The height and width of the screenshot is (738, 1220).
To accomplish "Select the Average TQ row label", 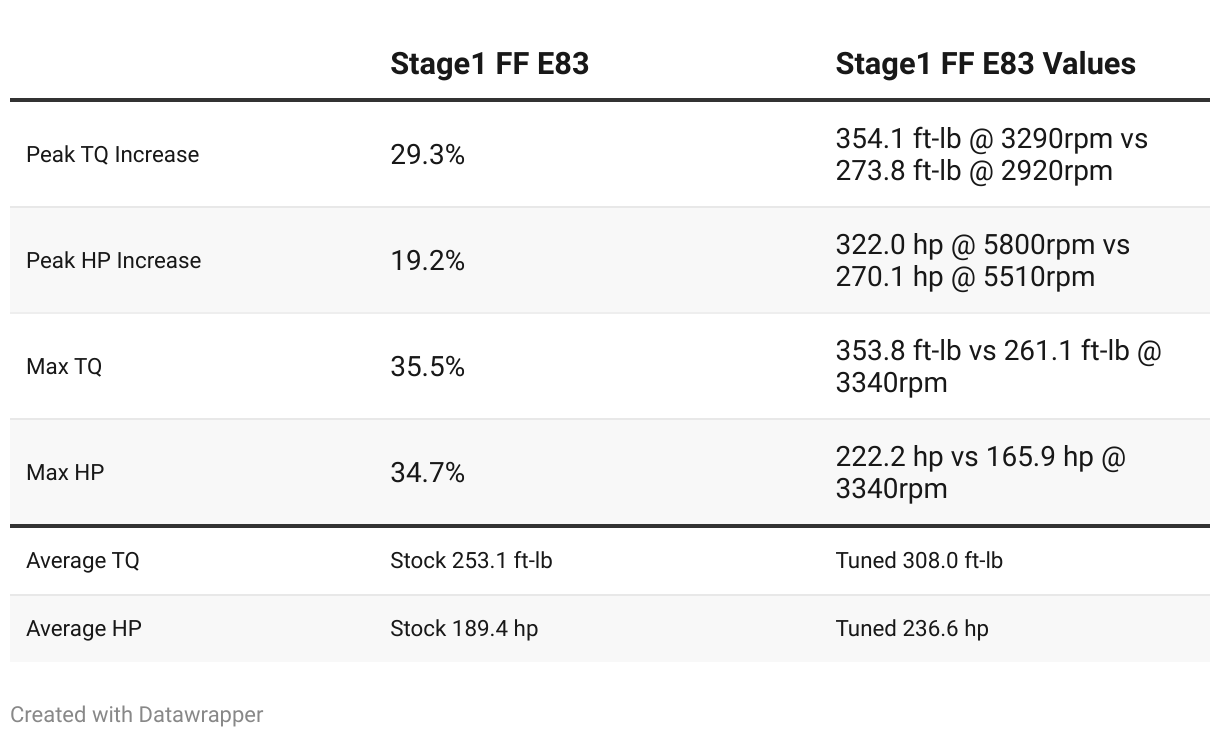I will coord(83,561).
